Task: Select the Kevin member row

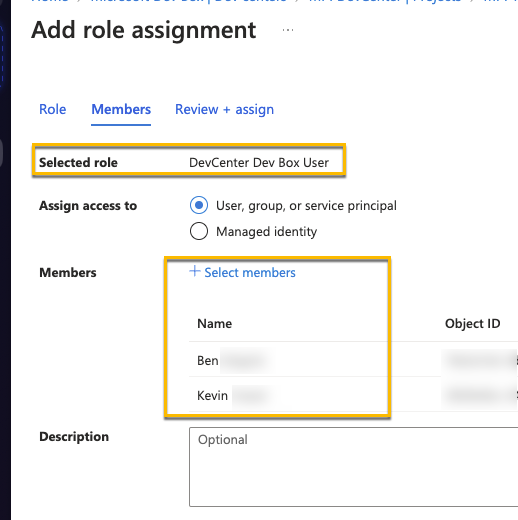Action: pos(353,395)
